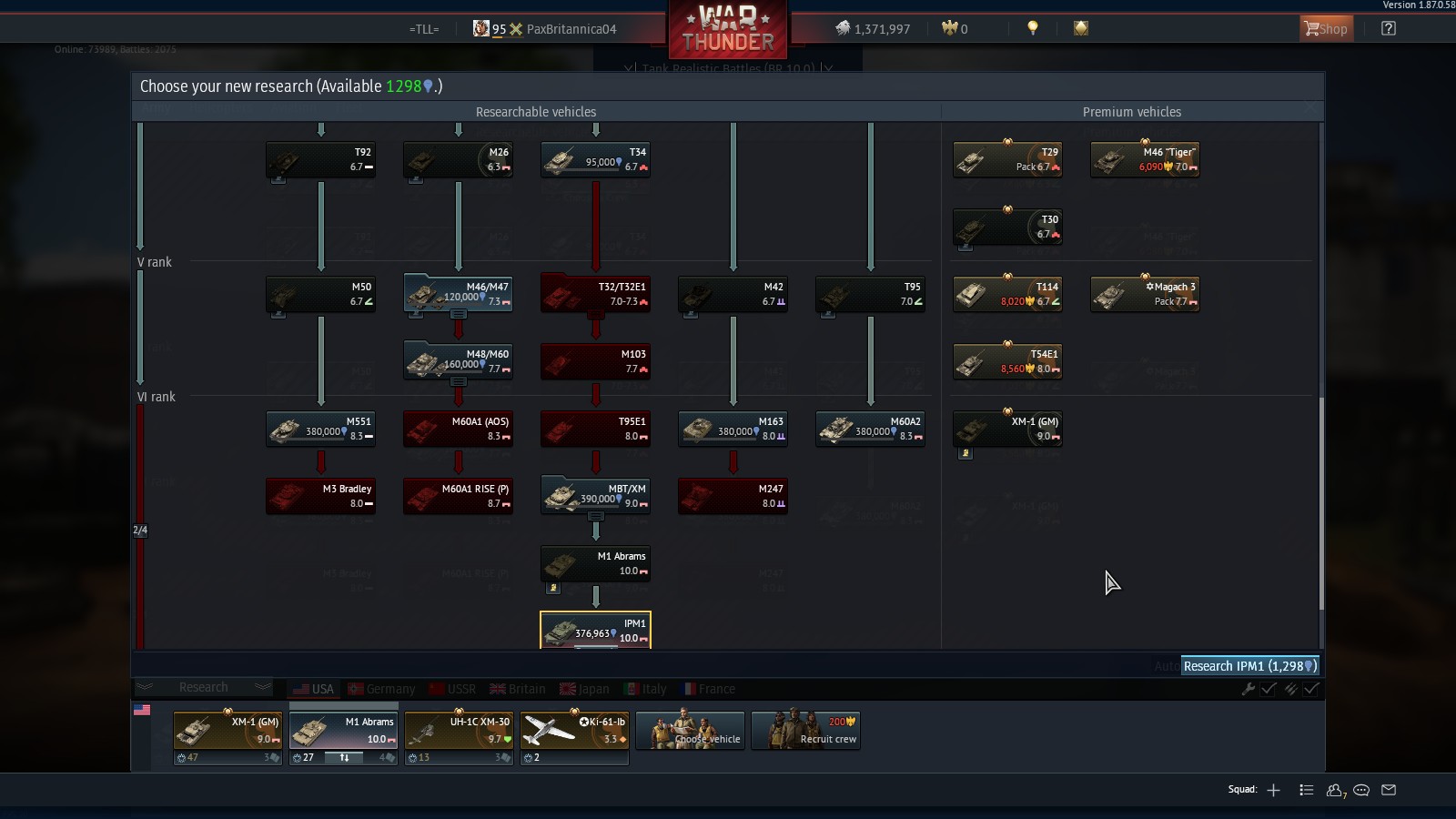Click Choose vehicle empty slot

click(691, 730)
